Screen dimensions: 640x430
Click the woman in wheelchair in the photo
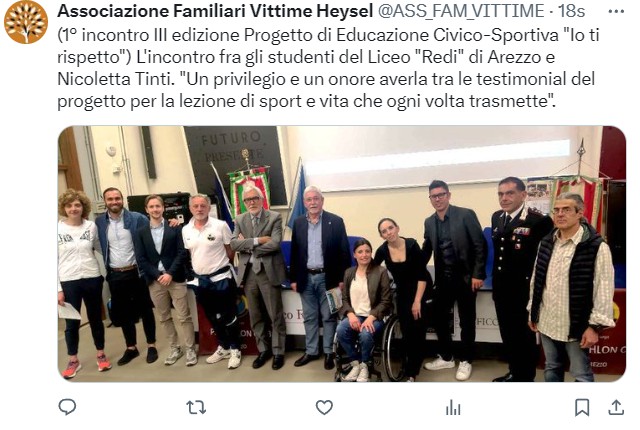[365, 310]
